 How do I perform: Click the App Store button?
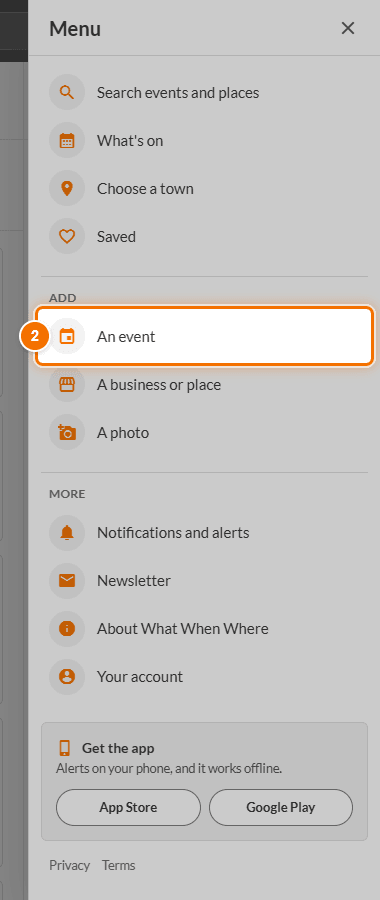[128, 808]
